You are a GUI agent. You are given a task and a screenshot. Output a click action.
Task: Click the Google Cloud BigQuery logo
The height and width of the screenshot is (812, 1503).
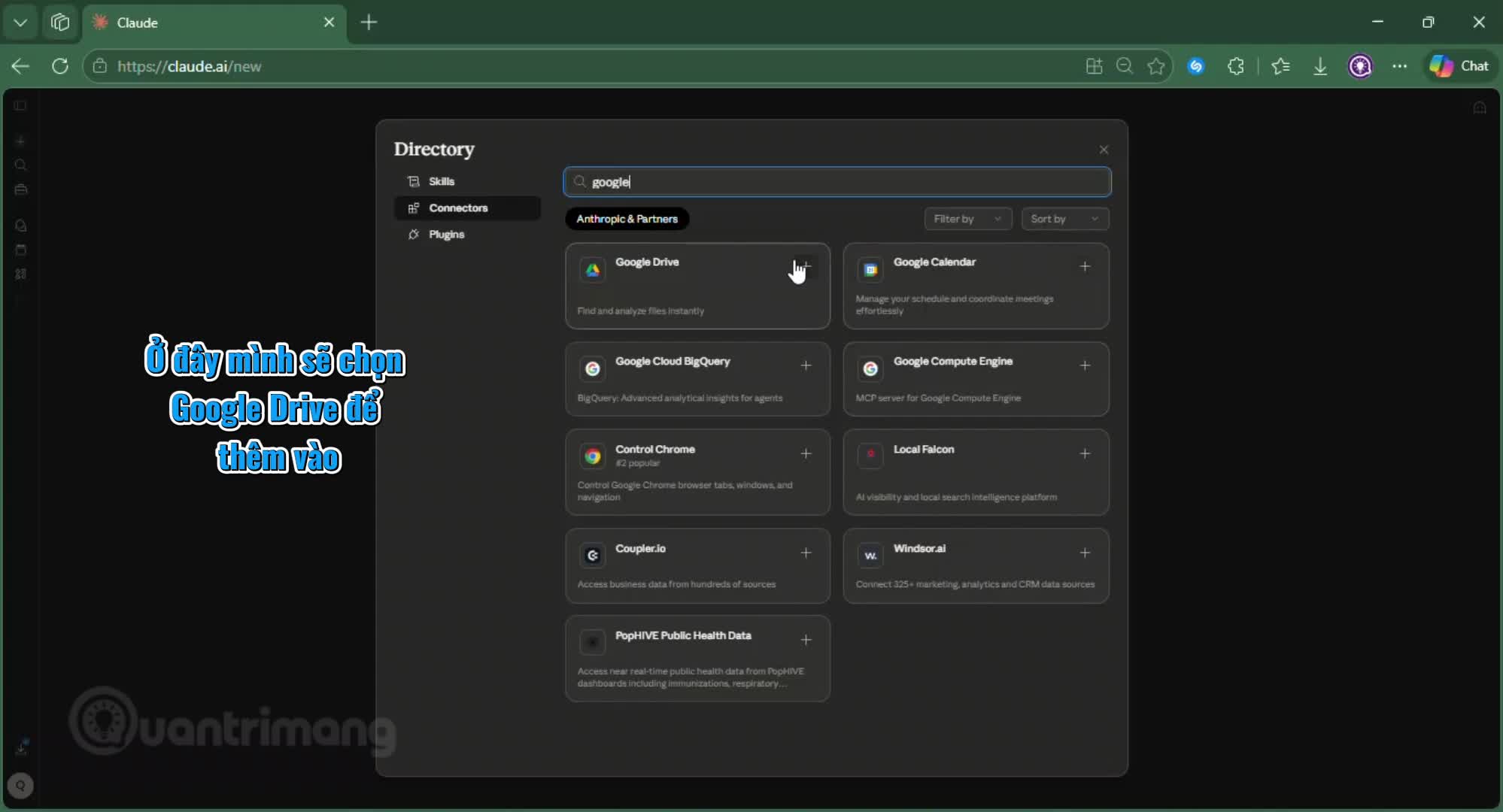pos(593,368)
